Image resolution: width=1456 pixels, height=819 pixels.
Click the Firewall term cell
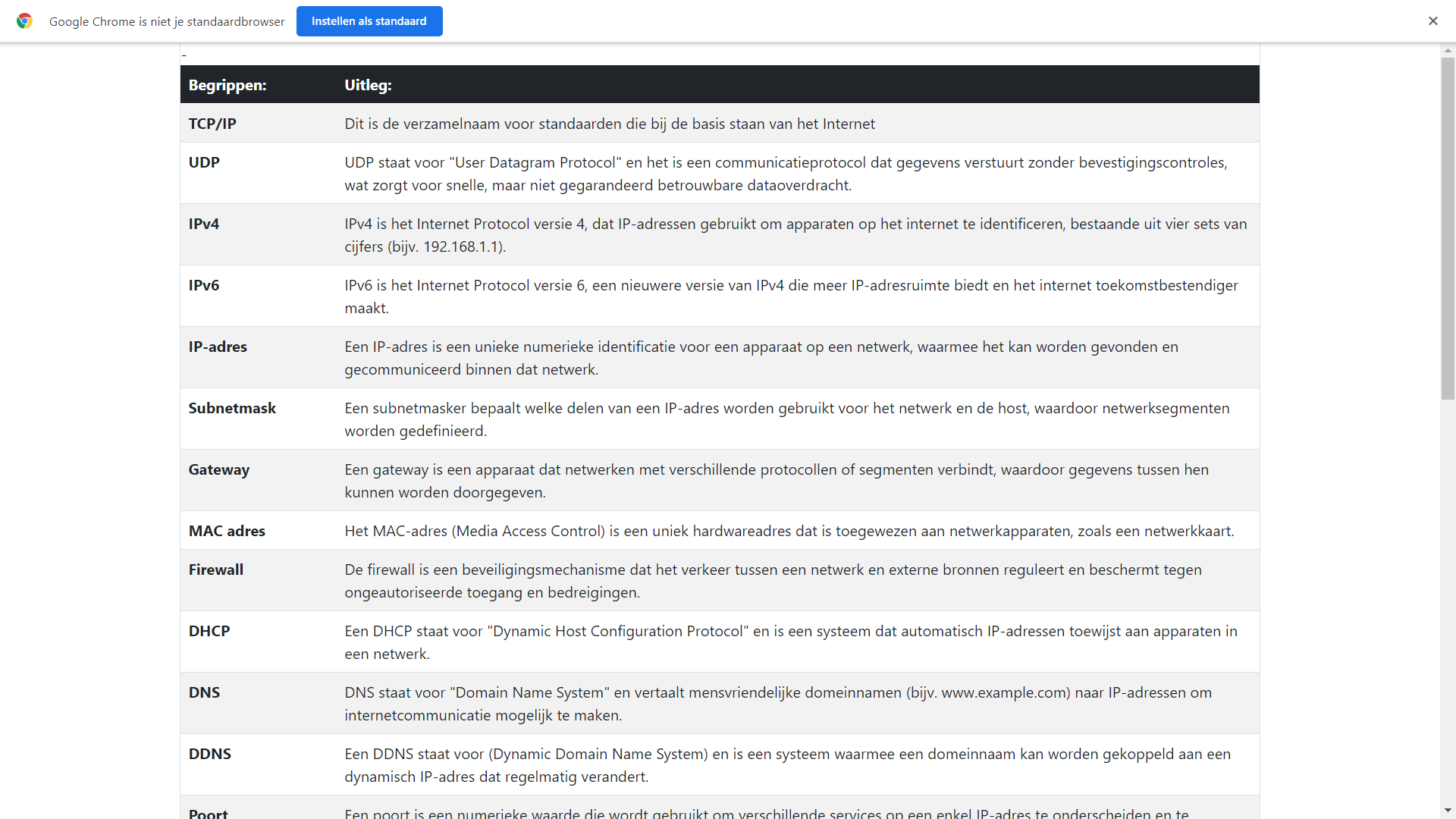click(x=216, y=570)
